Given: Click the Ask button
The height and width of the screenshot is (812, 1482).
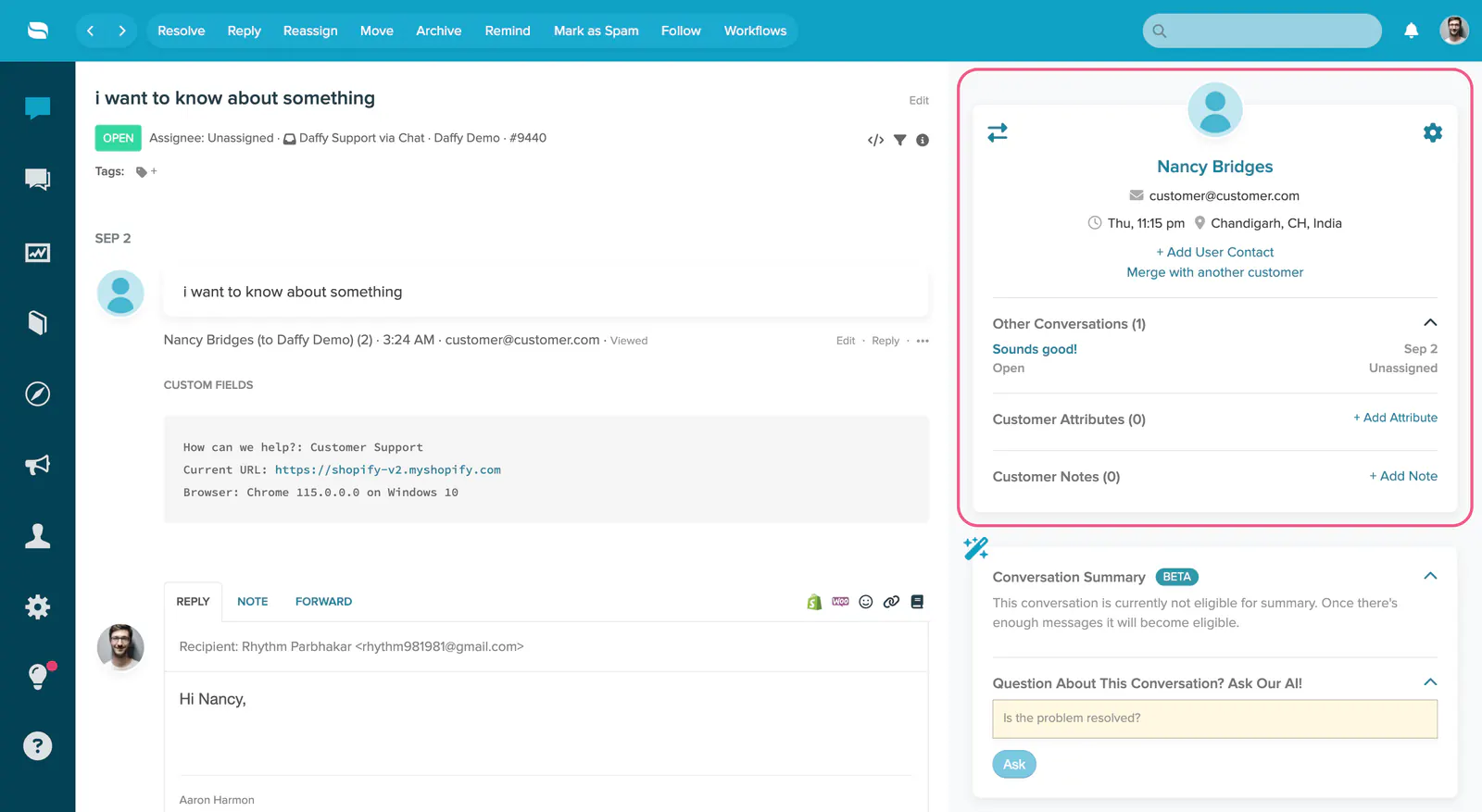Looking at the screenshot, I should 1014,764.
